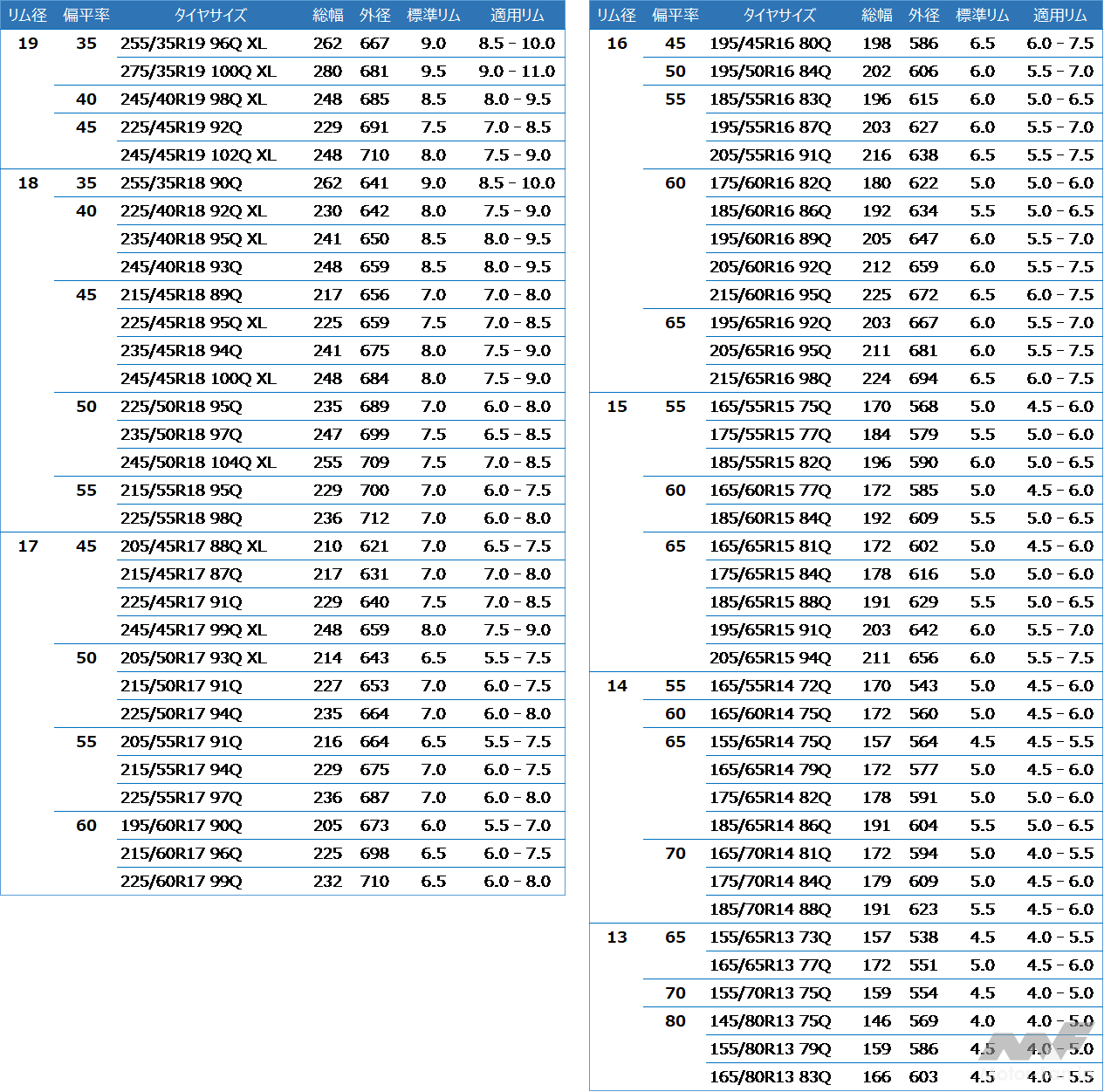Select the 195/60R16 89Q entry
This screenshot has width=1104, height=1092.
click(771, 238)
